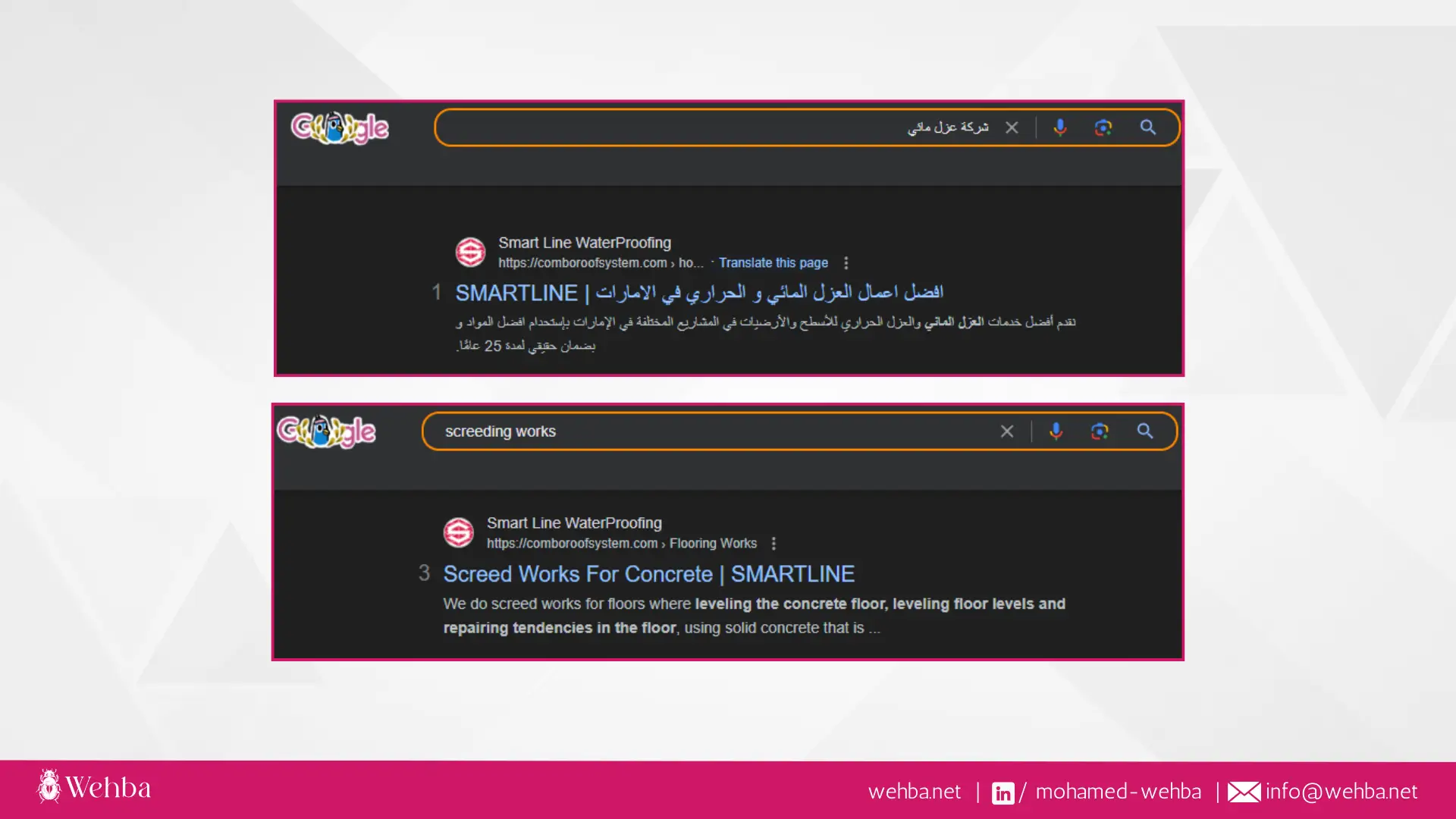Screen dimensions: 1456x819
Task: Clear the Arabic search query with X
Action: 1012,127
